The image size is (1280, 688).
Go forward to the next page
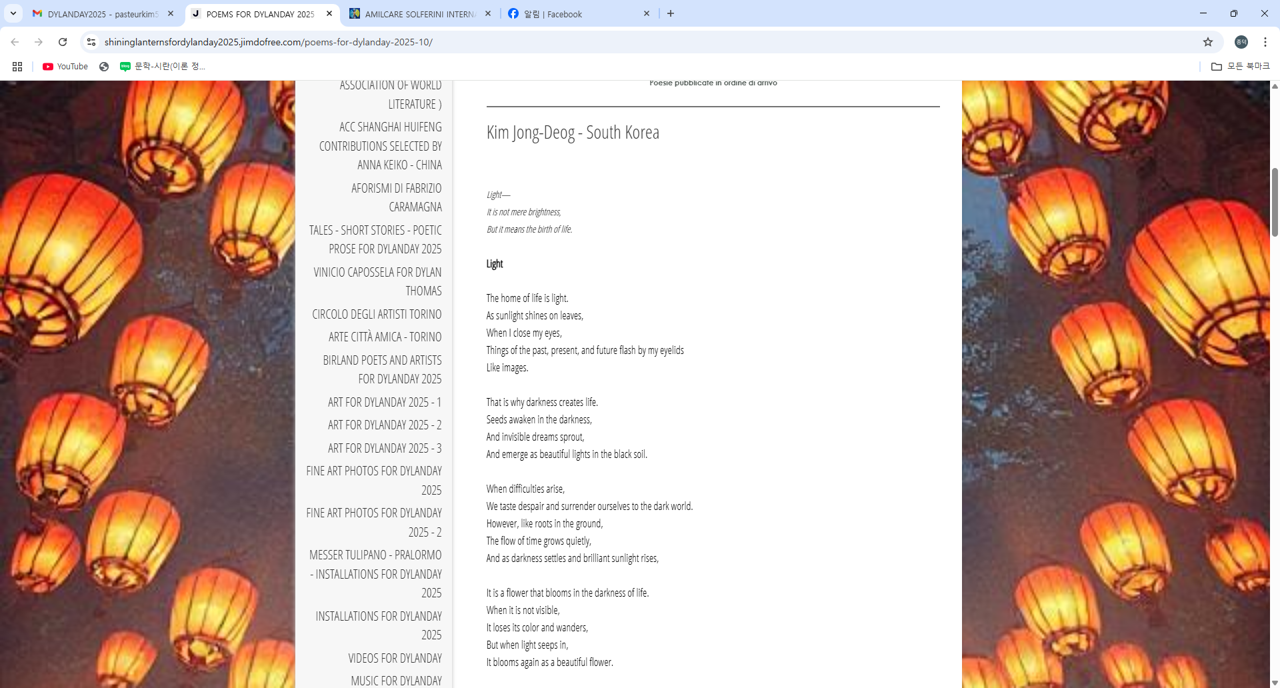(x=39, y=42)
